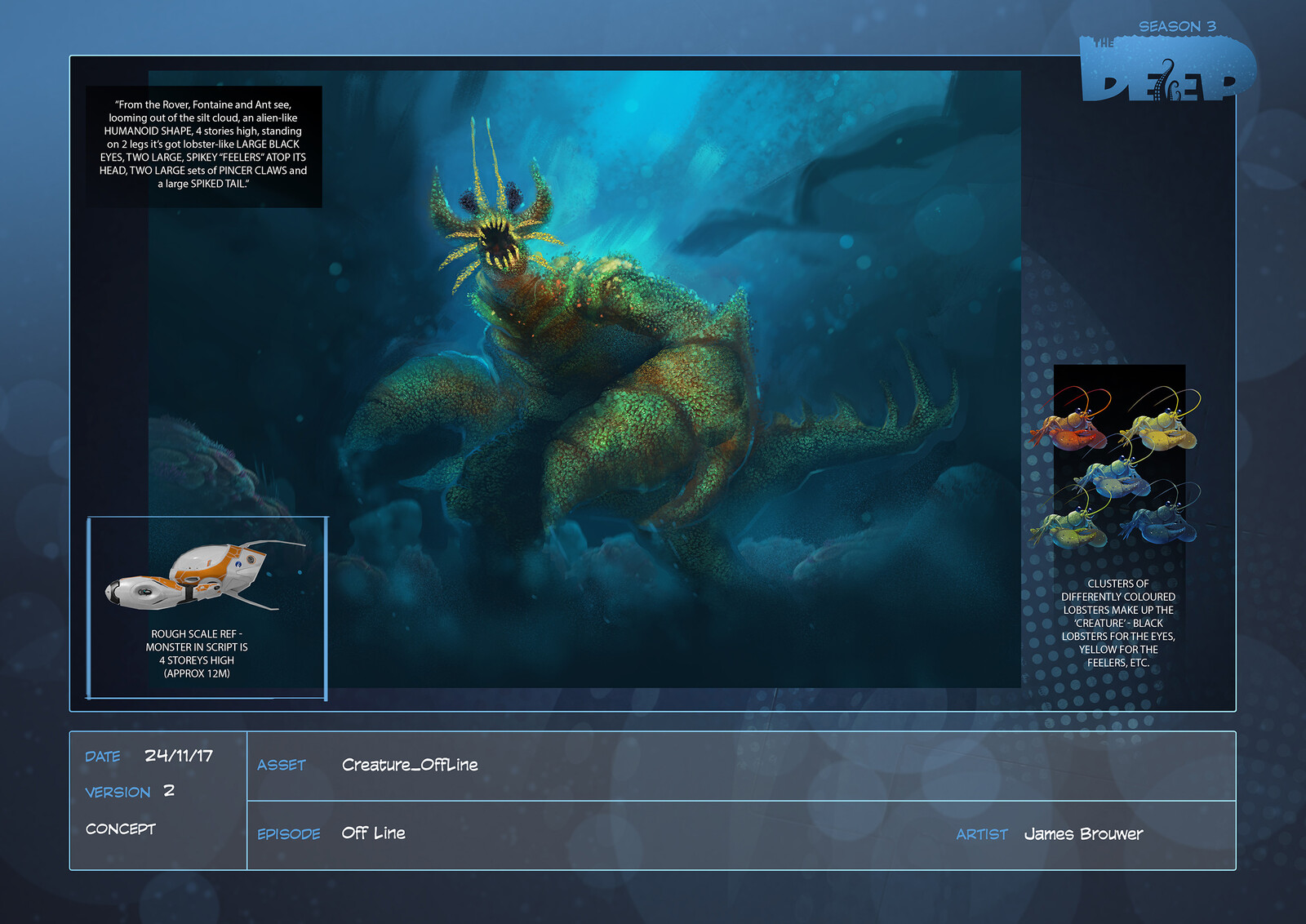Click 'CLUSTERS OF DIFFERENTLY COLOURED LOBSTERS' caption

pos(1118,623)
